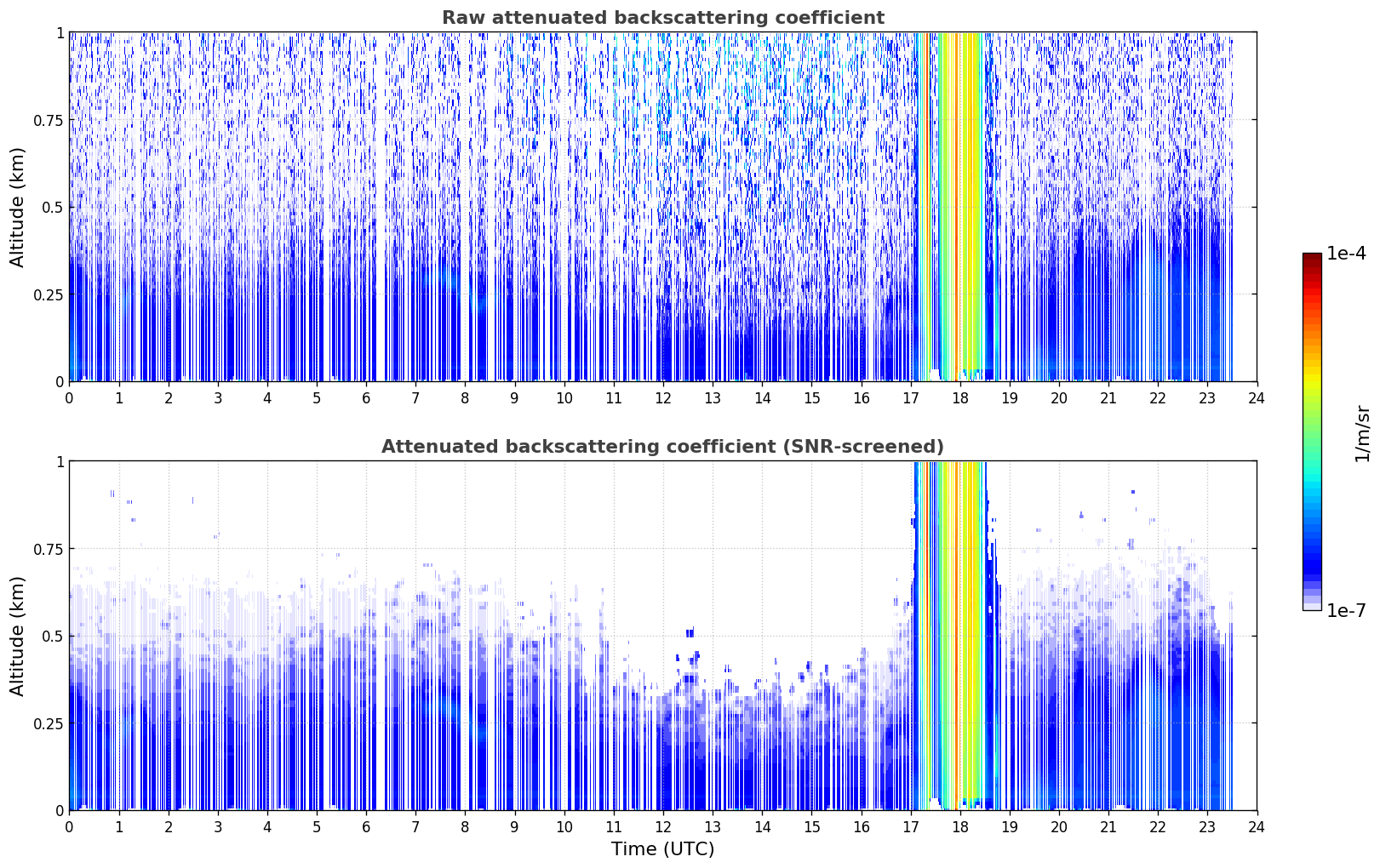Viewport: 1380px width, 868px height.
Task: Click the 6 hour tick on bottom plot
Action: tap(366, 826)
